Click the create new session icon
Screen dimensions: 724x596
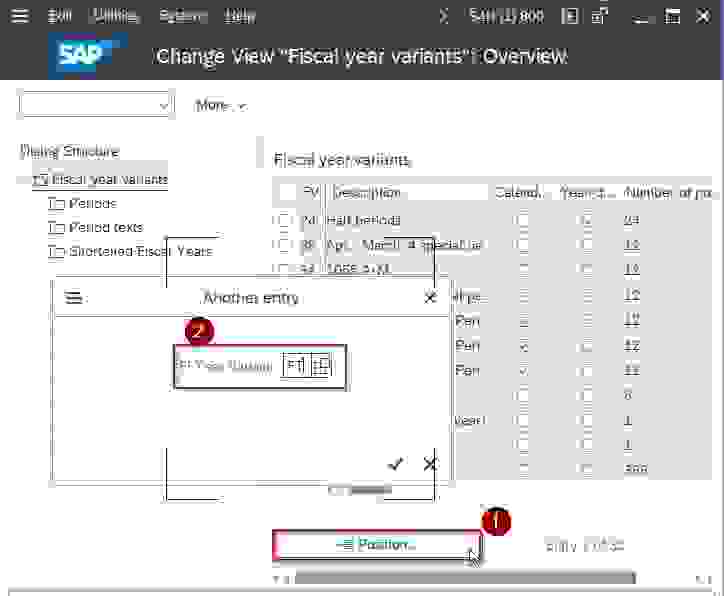pos(599,17)
